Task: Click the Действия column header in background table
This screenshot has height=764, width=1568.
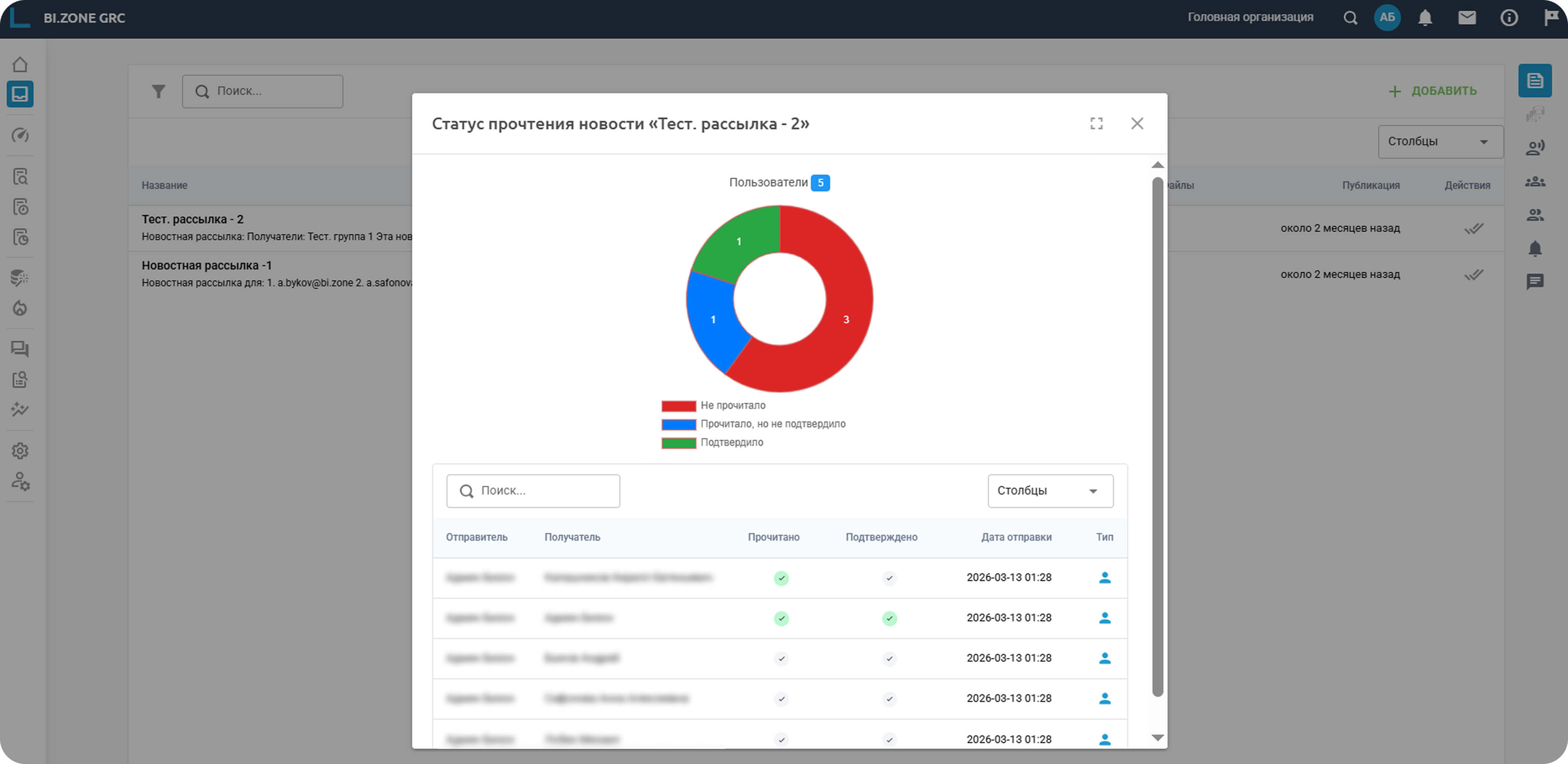Action: click(1468, 185)
